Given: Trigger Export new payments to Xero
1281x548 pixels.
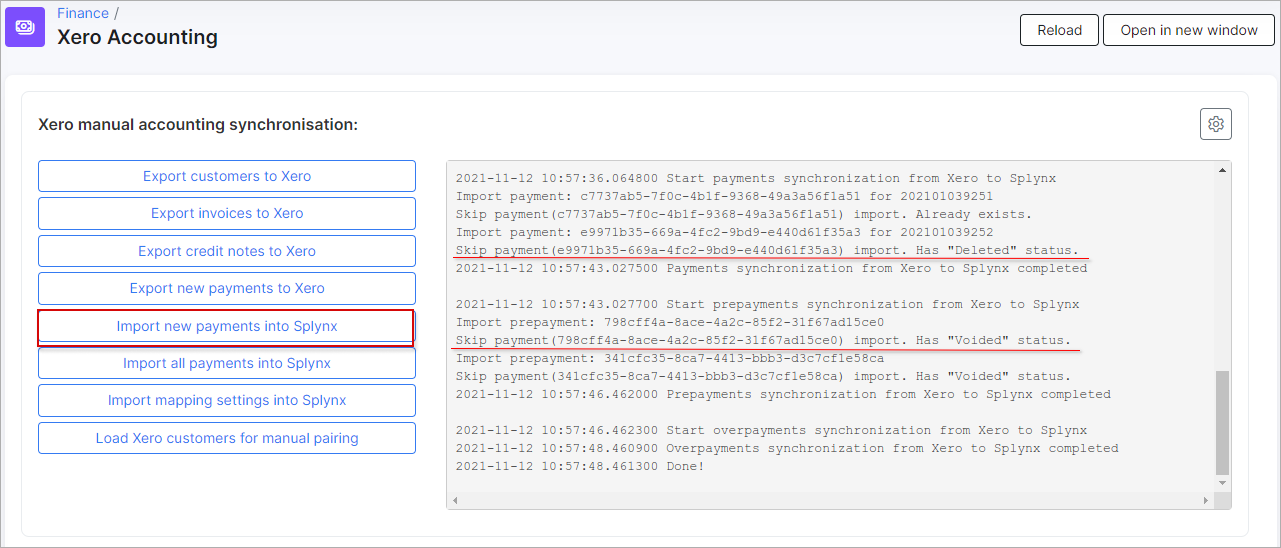Looking at the screenshot, I should (227, 288).
